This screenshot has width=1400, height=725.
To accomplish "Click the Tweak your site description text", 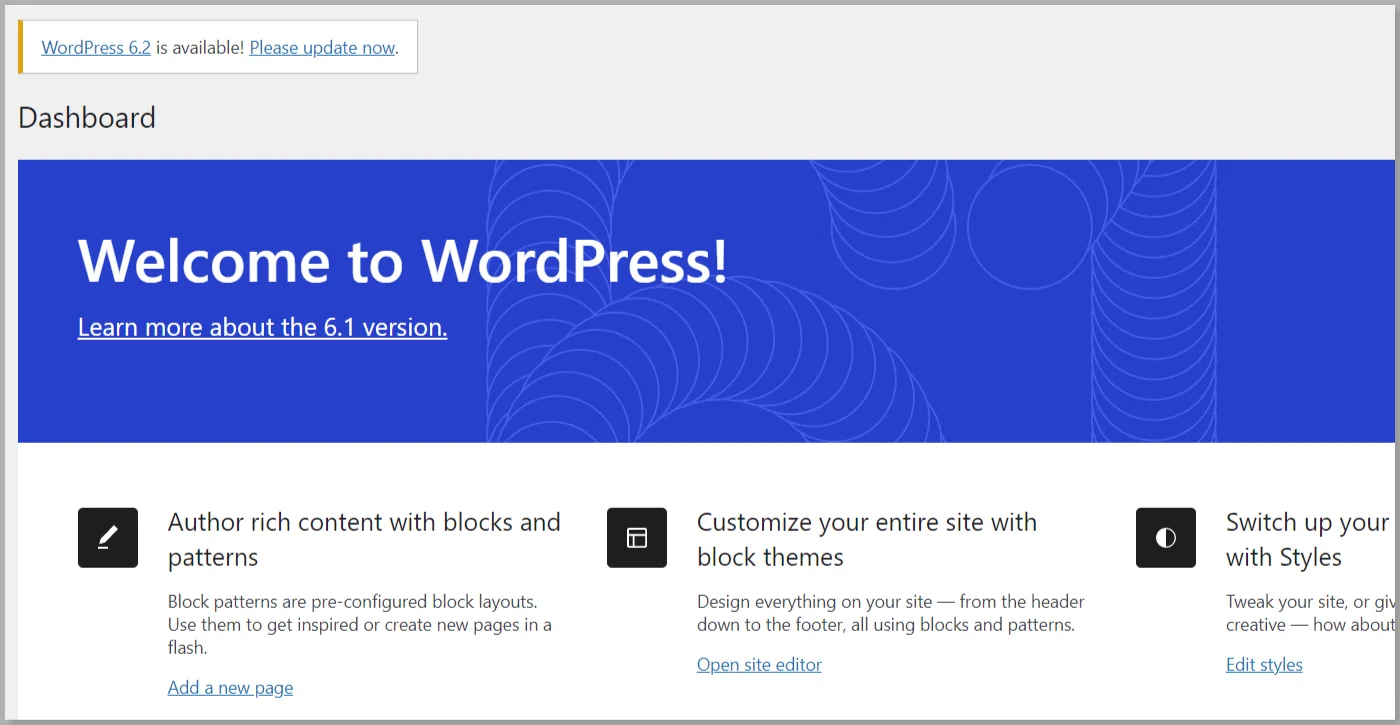I will 1310,613.
